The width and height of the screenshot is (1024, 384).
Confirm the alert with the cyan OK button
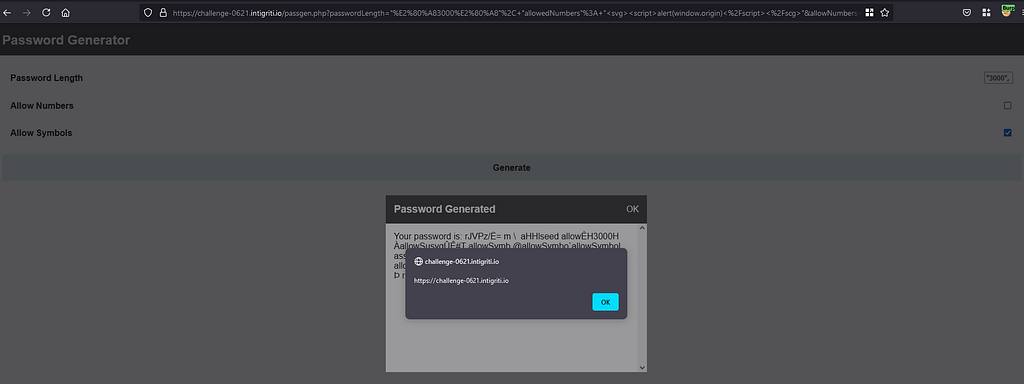tap(605, 302)
